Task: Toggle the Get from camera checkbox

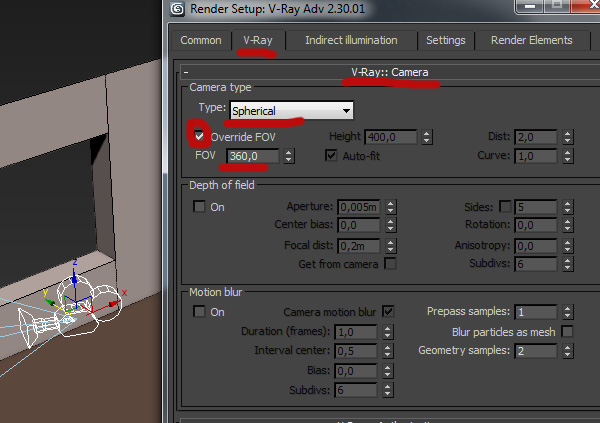Action: [x=390, y=263]
